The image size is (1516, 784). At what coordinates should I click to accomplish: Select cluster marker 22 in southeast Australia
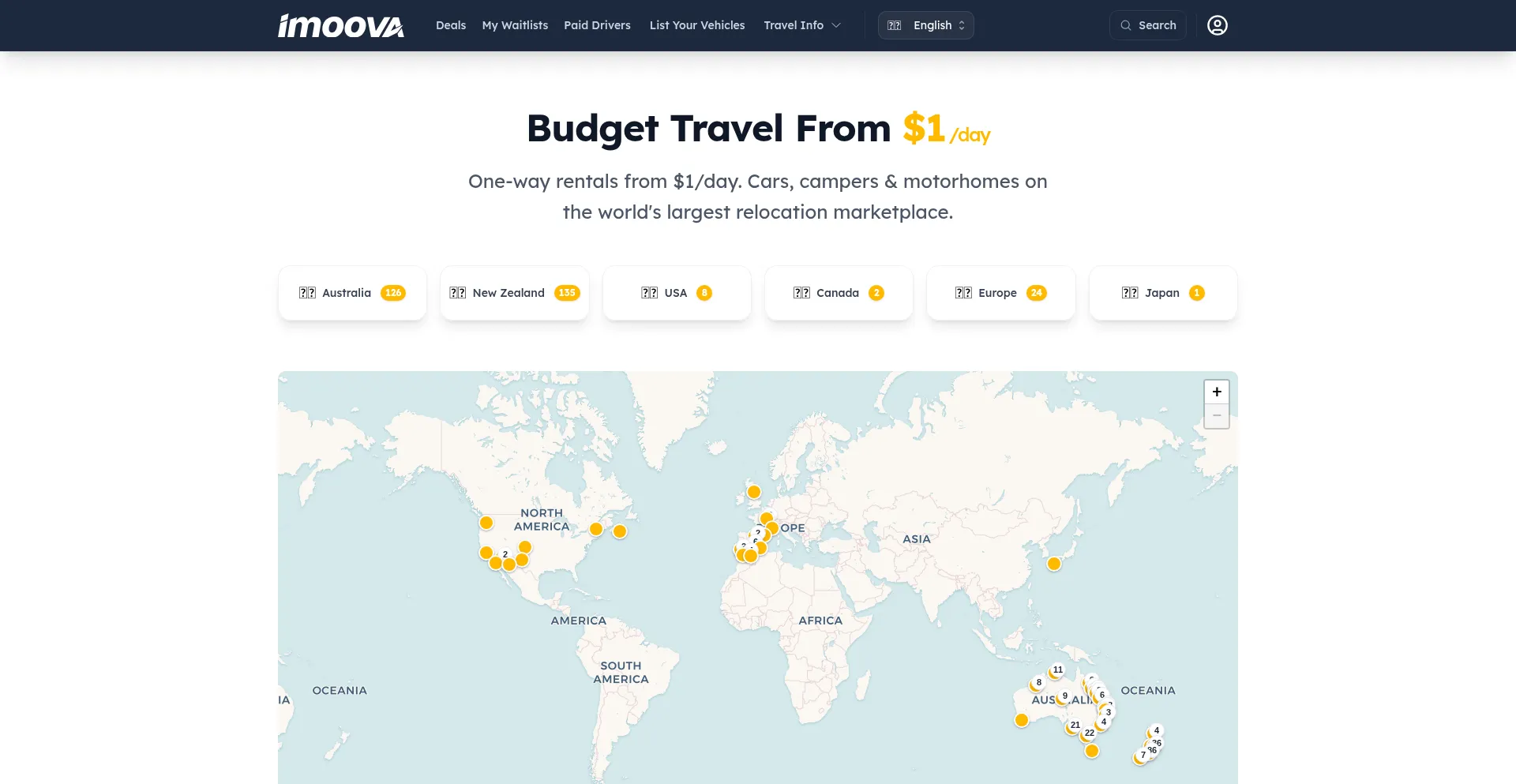pos(1089,733)
